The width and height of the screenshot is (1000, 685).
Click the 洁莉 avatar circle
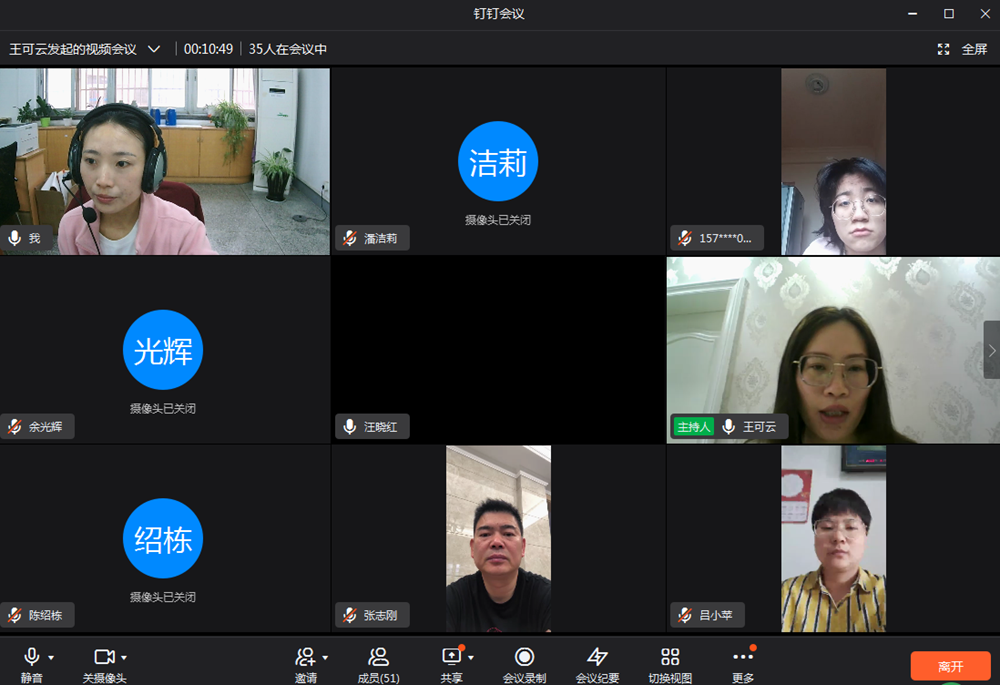(498, 162)
